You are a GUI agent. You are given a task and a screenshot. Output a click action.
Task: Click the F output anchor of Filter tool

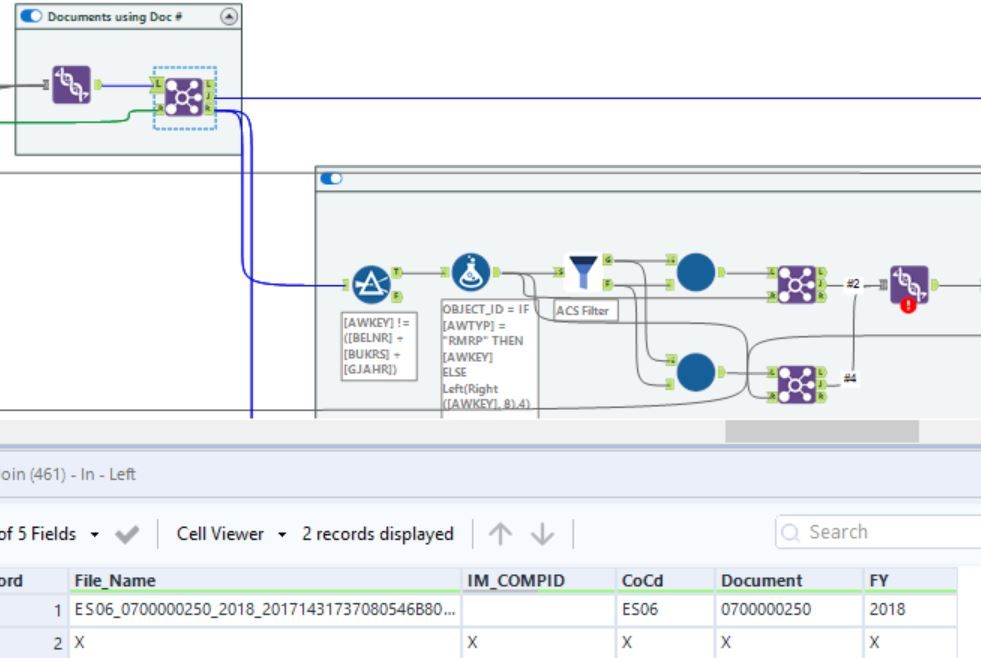click(x=397, y=296)
